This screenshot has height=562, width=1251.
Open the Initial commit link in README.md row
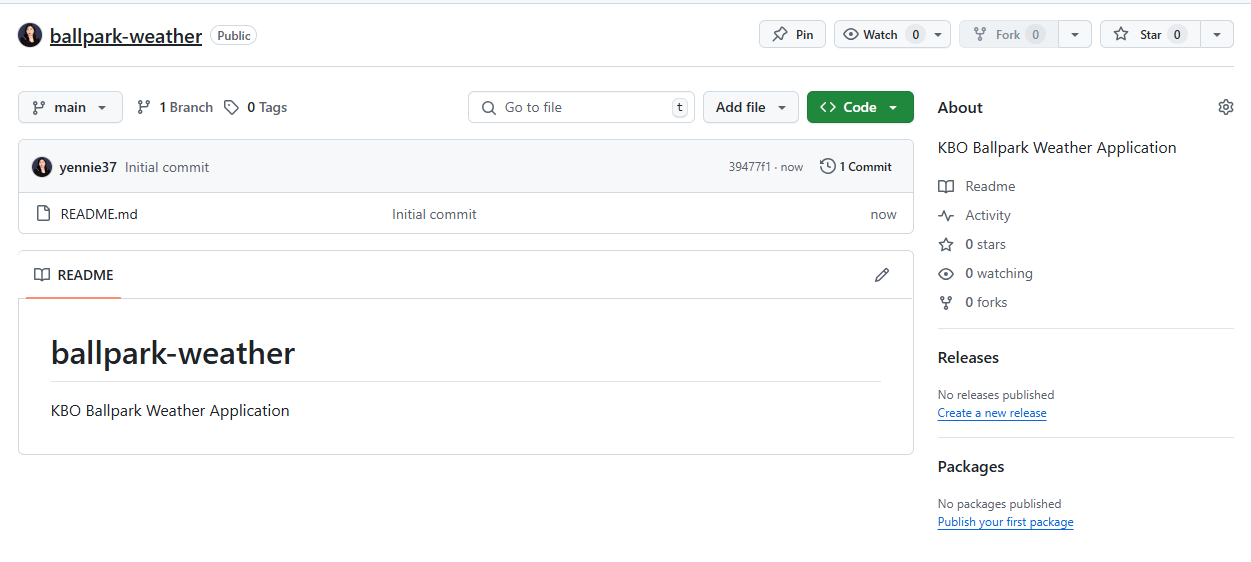434,214
